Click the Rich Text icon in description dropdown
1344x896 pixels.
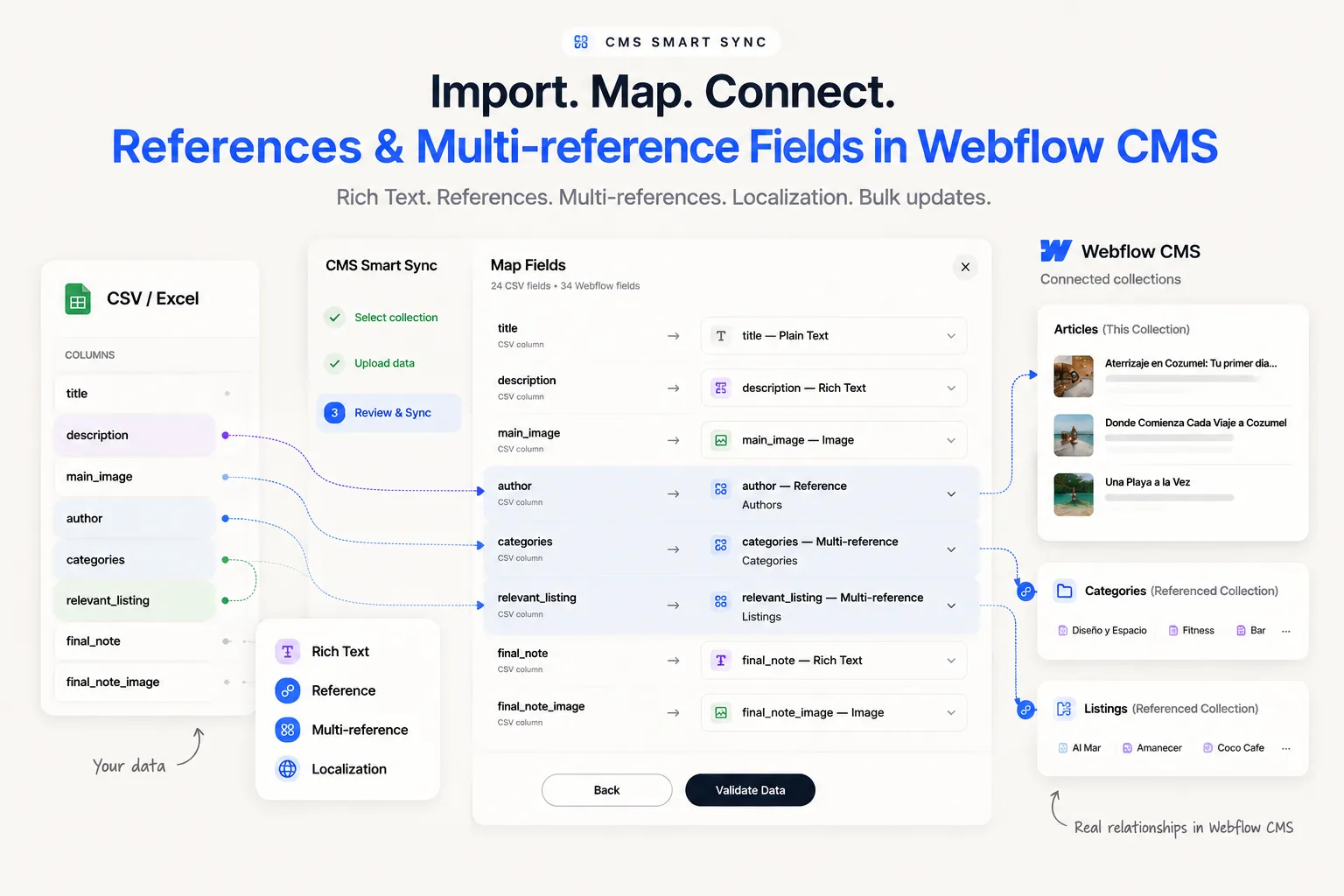(x=721, y=388)
